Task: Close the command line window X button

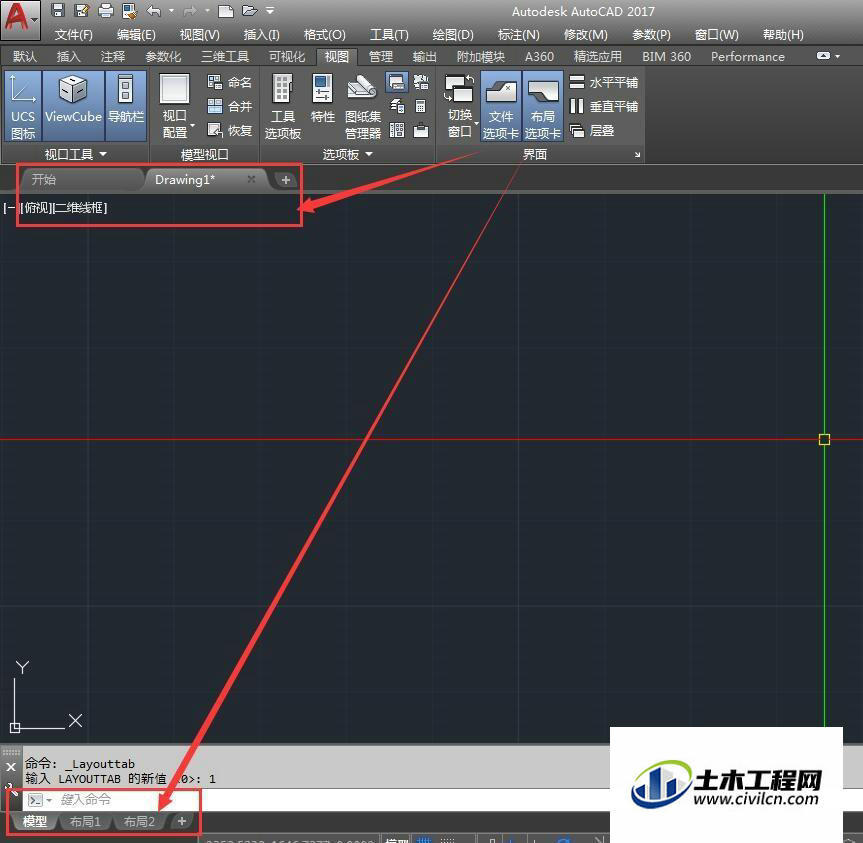Action: coord(11,767)
